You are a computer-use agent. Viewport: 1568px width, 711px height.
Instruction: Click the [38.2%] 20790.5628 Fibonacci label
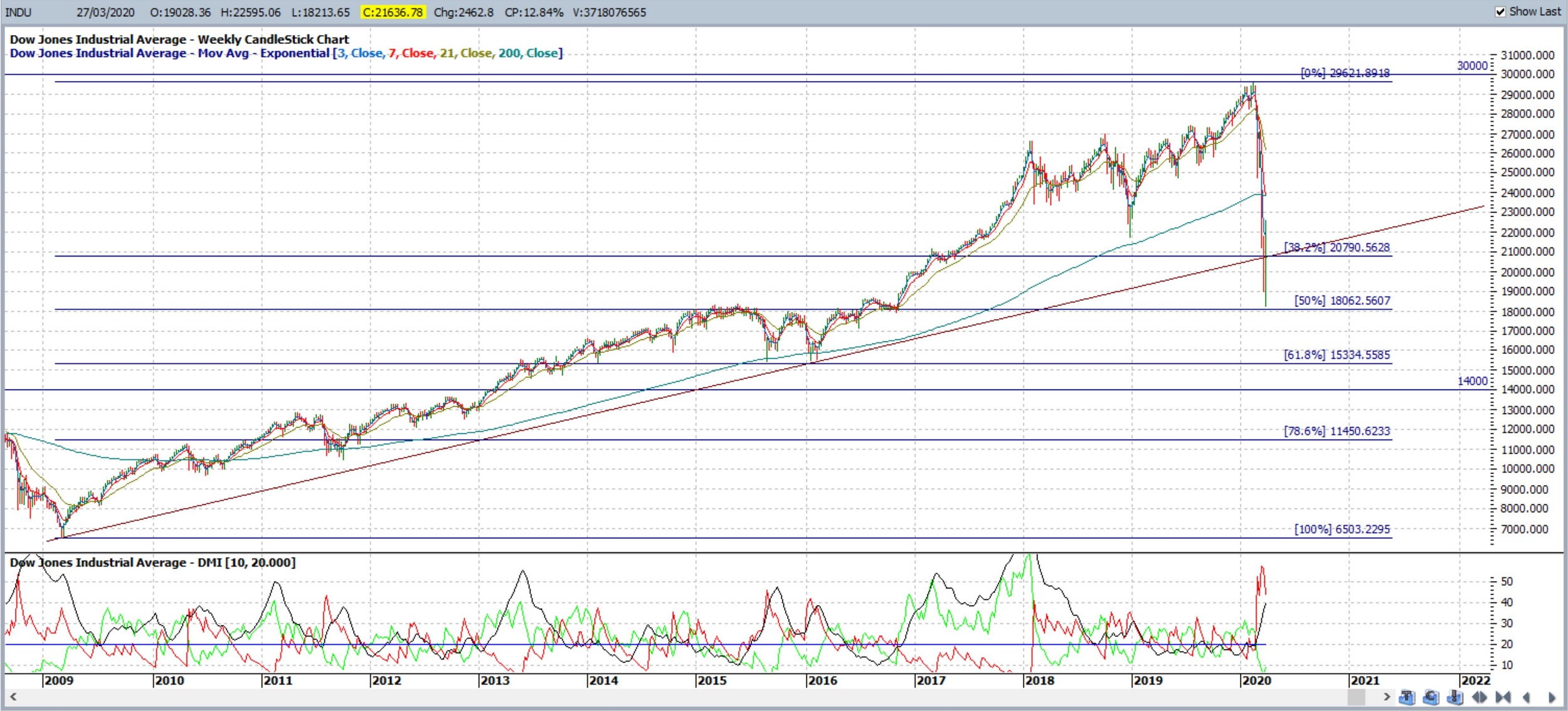click(1337, 248)
